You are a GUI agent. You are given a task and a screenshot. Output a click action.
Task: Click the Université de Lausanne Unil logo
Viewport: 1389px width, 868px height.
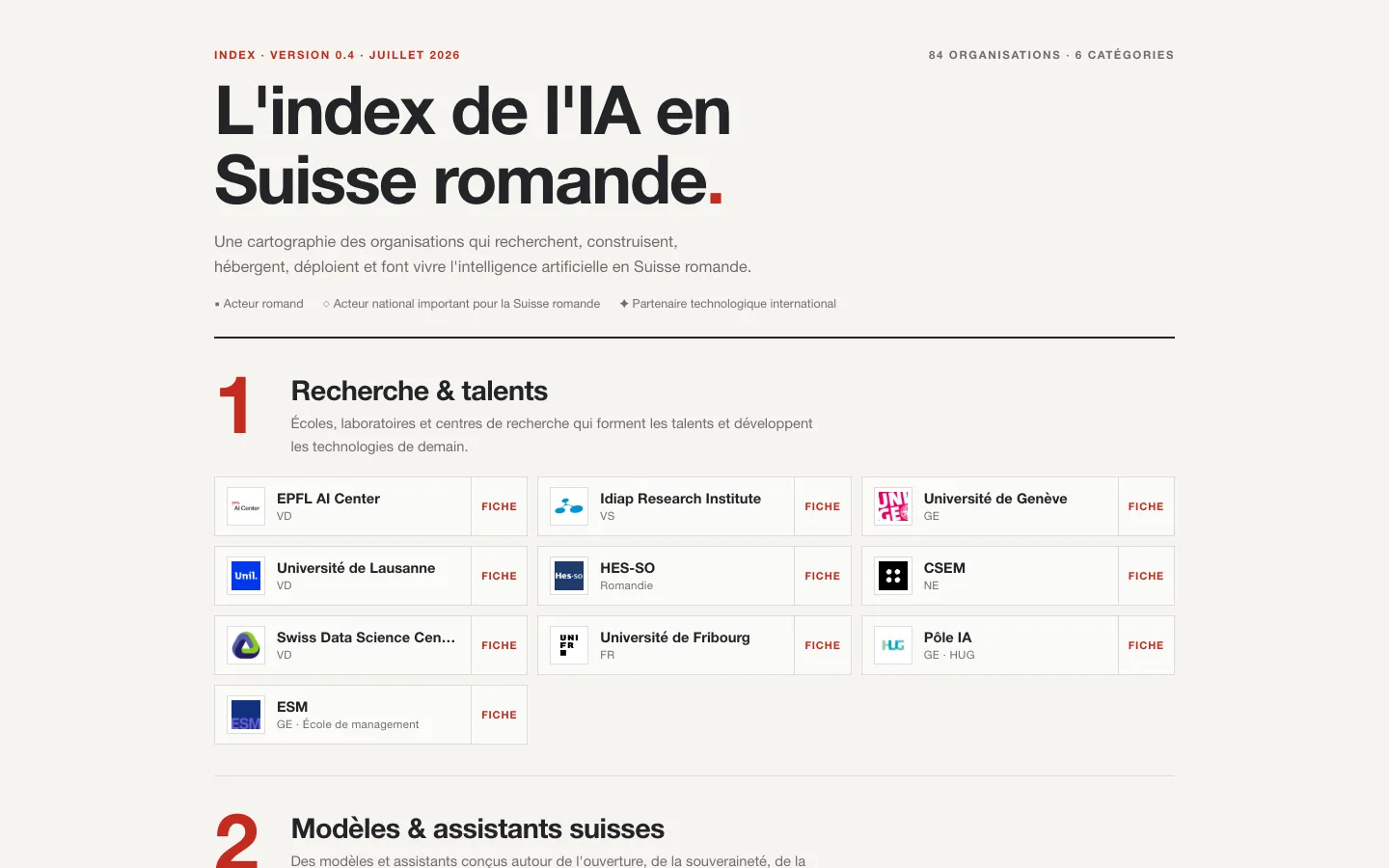pyautogui.click(x=246, y=576)
